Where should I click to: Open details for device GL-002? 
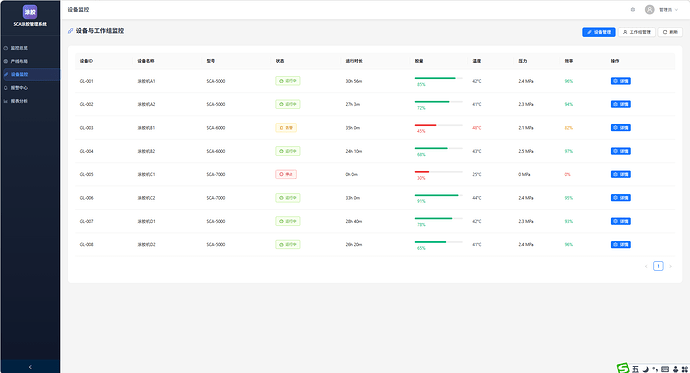620,104
